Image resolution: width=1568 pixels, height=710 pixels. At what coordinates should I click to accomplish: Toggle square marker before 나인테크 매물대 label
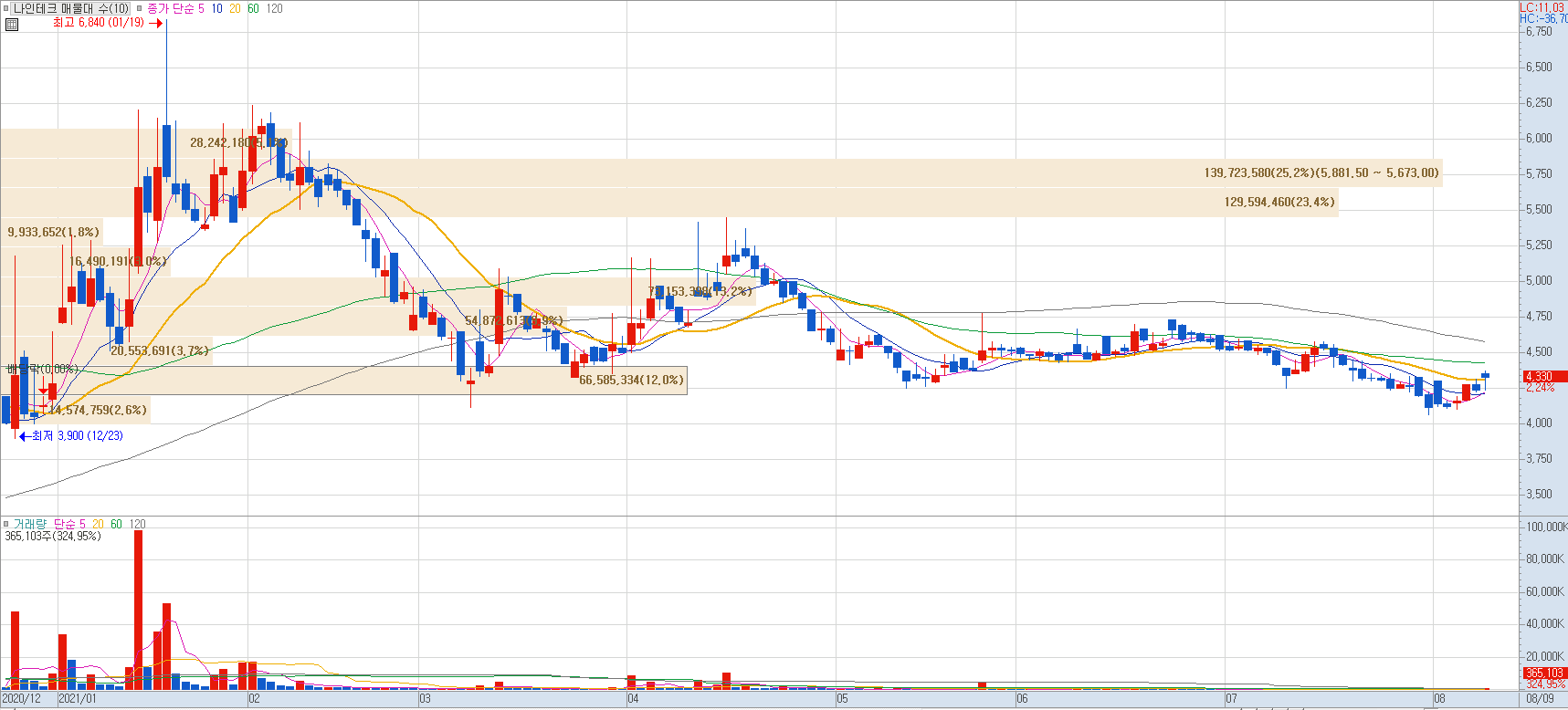click(5, 8)
